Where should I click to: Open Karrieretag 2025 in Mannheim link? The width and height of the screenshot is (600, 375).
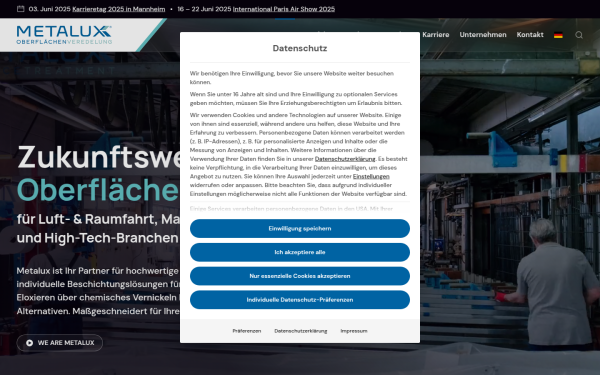(119, 9)
